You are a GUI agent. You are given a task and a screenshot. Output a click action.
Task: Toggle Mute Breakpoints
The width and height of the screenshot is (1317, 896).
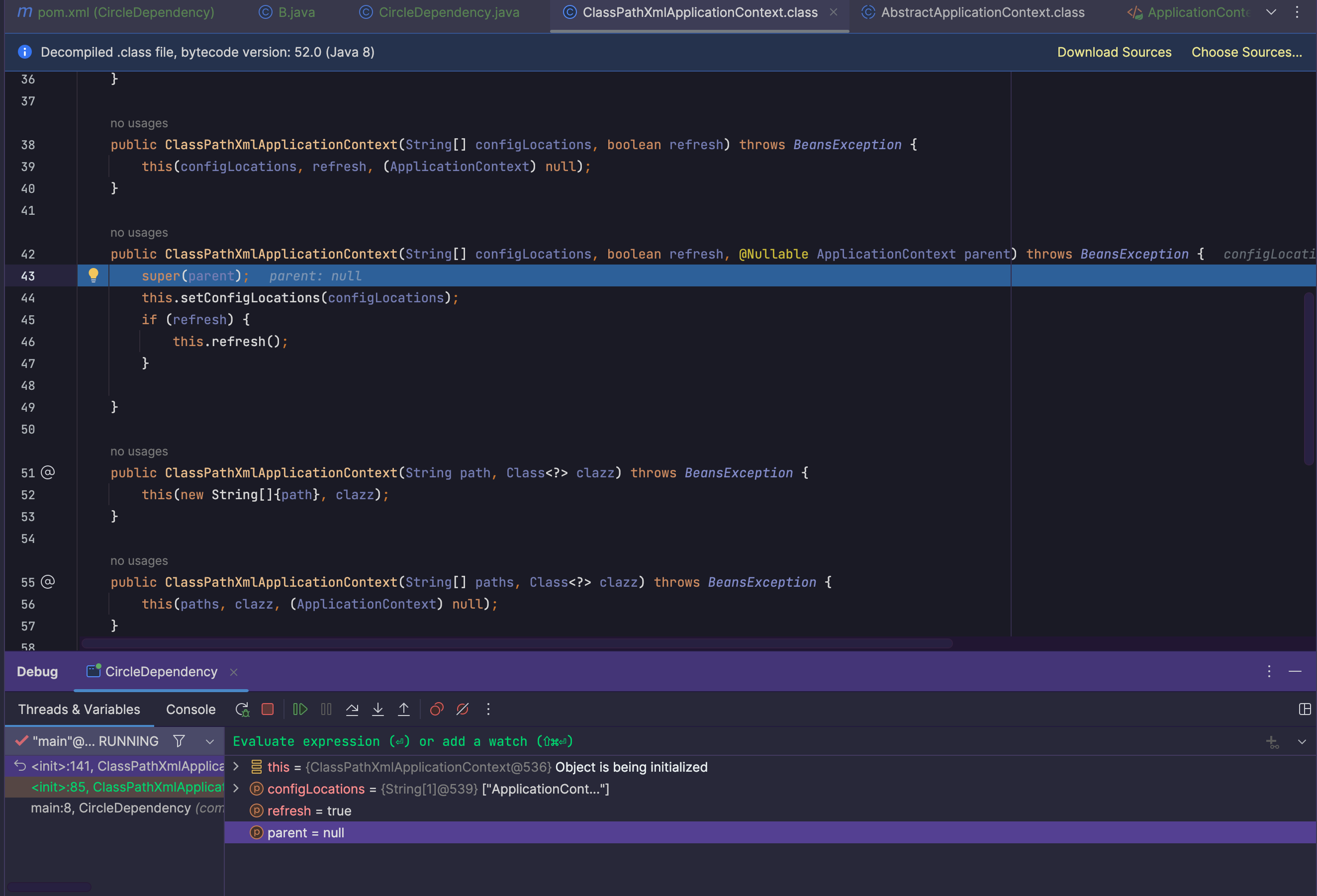tap(463, 709)
